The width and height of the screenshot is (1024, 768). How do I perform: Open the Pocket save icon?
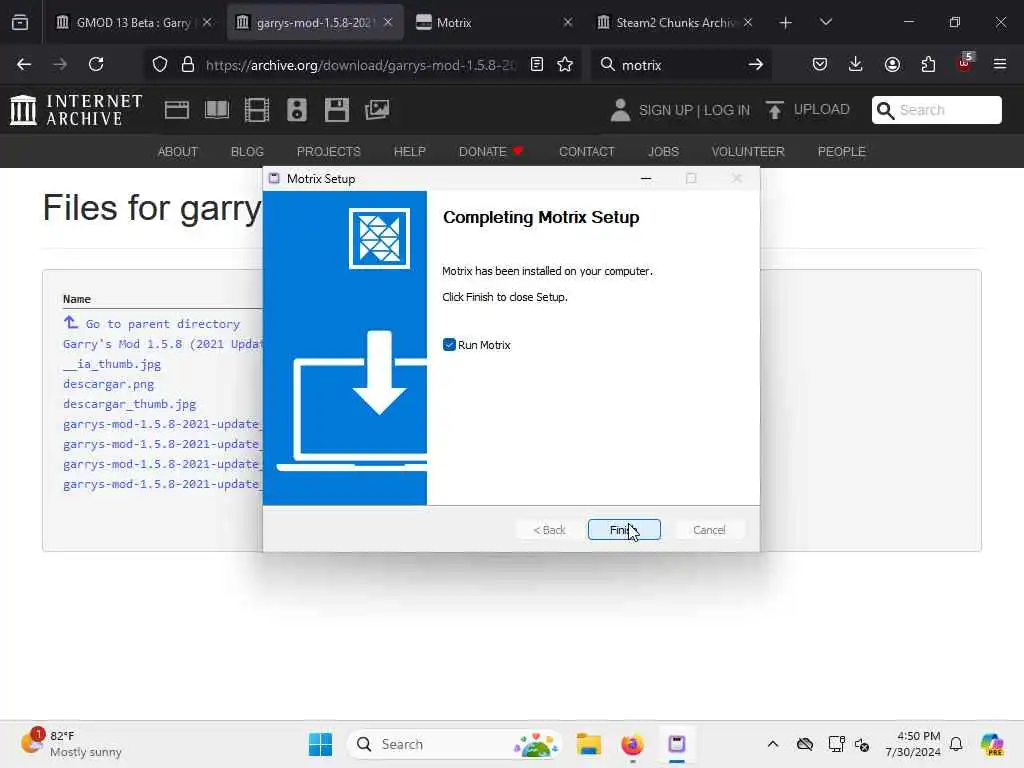(x=820, y=64)
